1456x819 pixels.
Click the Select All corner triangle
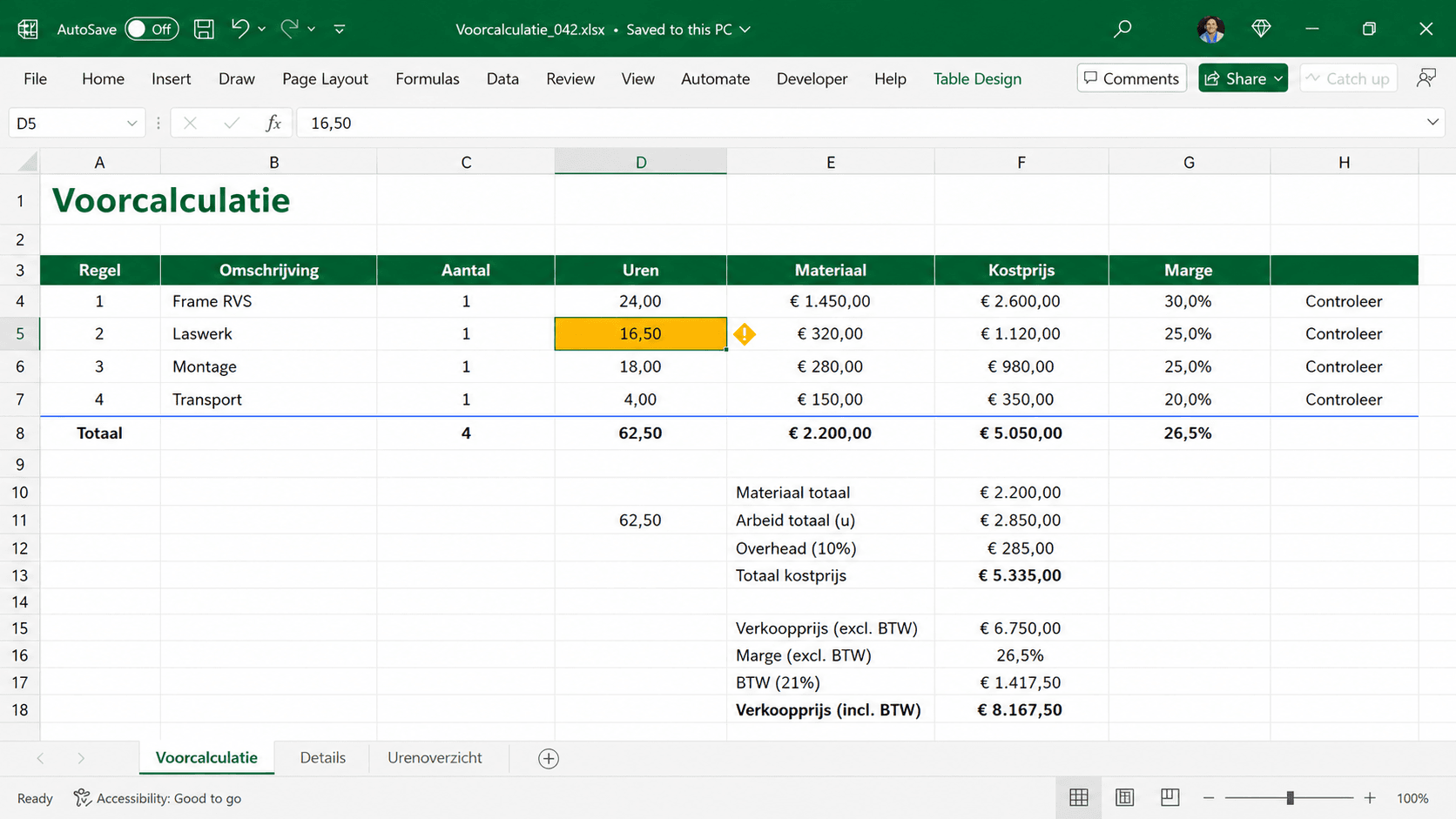coord(28,162)
